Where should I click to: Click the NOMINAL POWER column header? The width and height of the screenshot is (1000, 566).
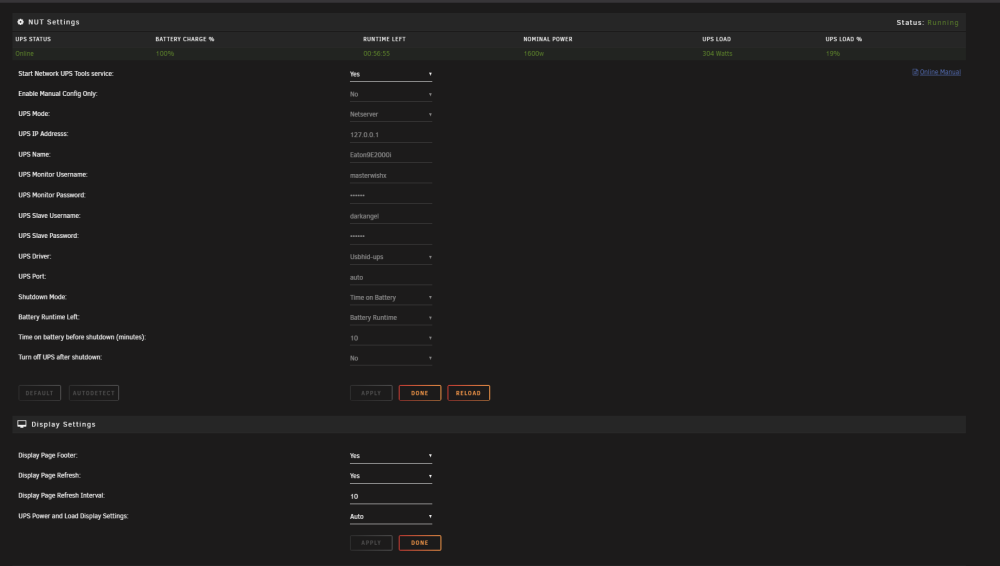[548, 39]
